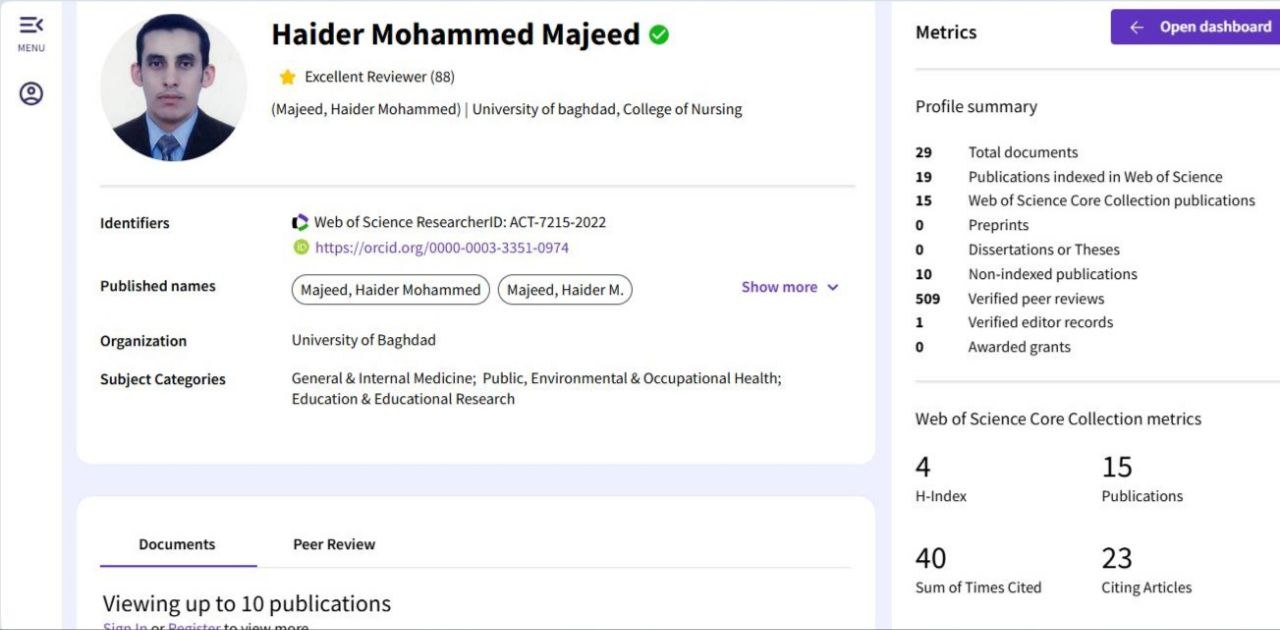Click the H-Index value 4

[923, 467]
